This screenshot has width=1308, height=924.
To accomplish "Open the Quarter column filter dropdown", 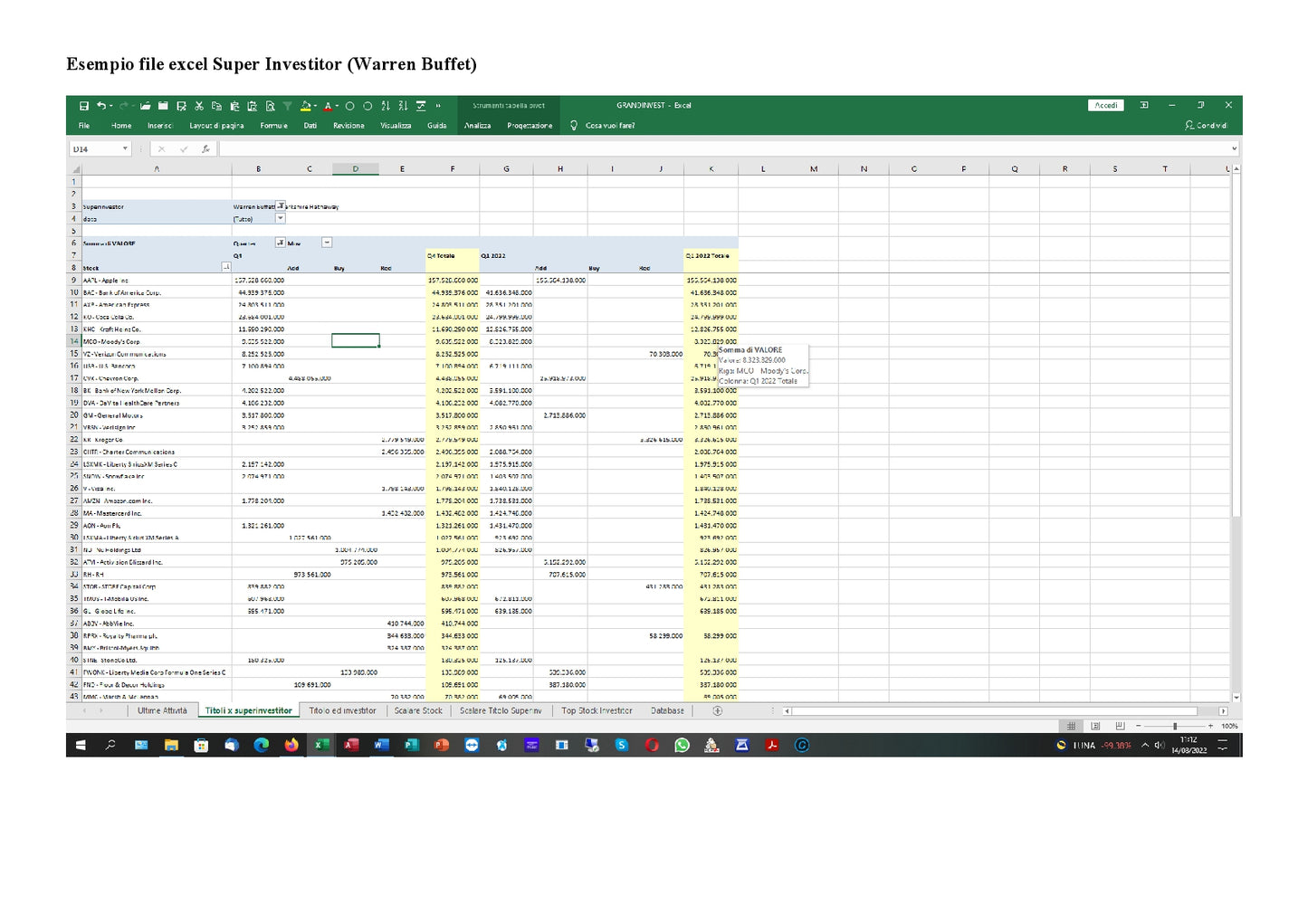I will [281, 243].
